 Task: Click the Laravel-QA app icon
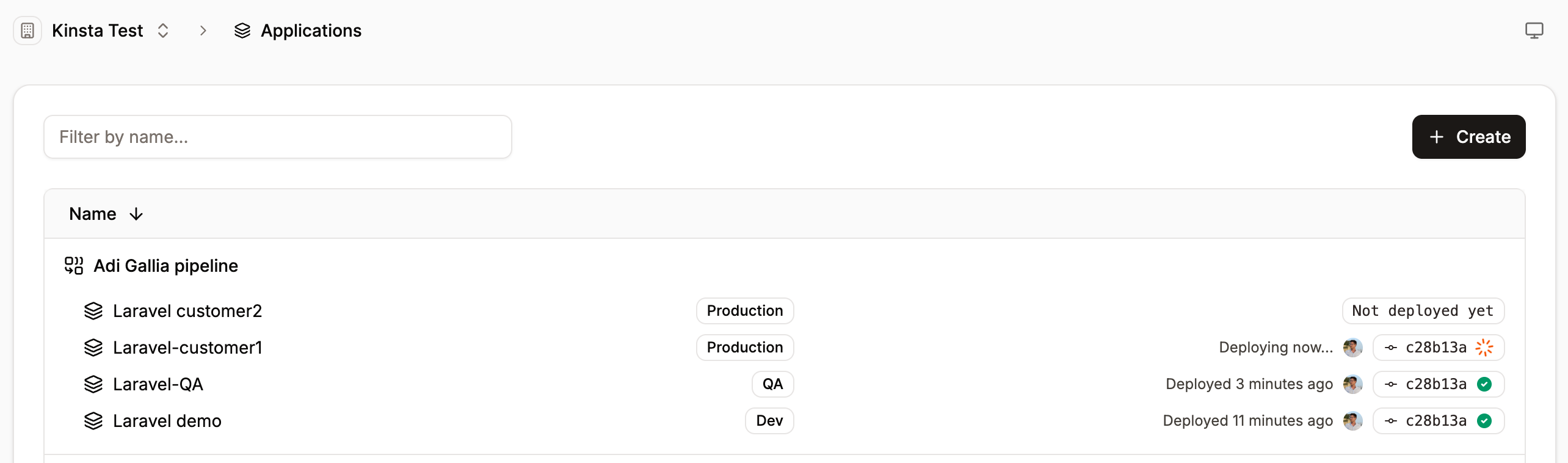[93, 384]
